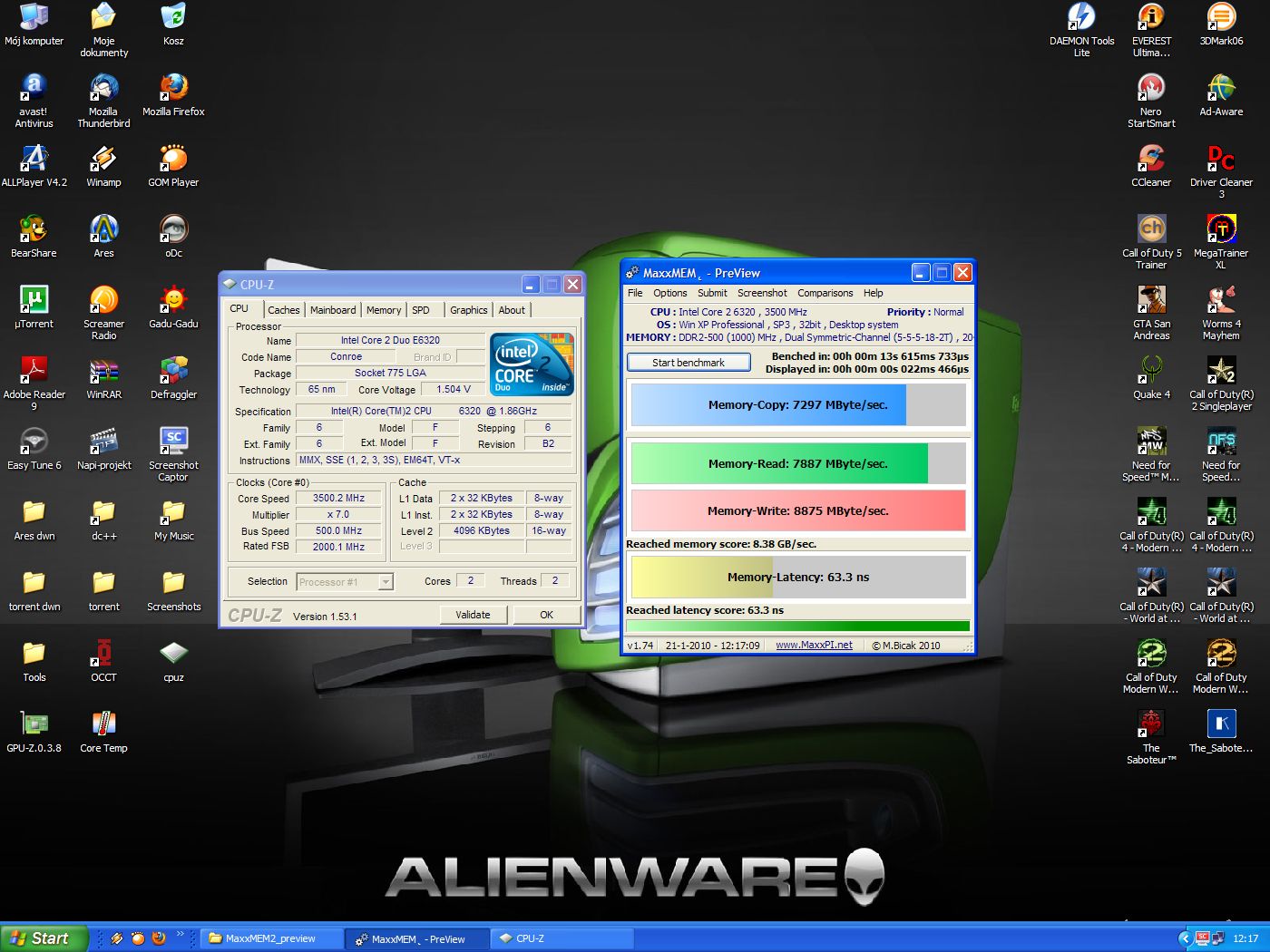This screenshot has height=952, width=1270.
Task: Open the GOM Player shortcut
Action: tap(173, 166)
